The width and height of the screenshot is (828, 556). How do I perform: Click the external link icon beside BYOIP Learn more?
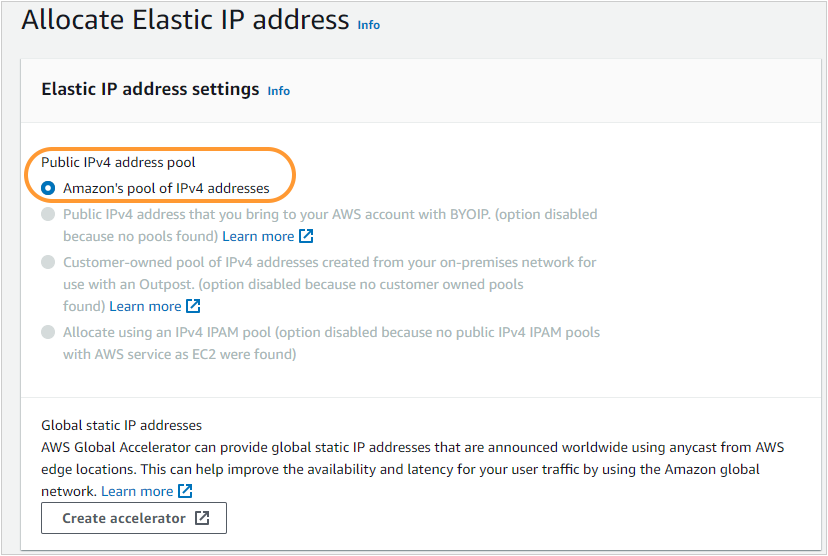307,237
